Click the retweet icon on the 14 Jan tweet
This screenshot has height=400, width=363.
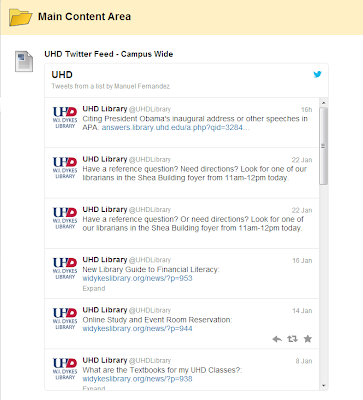(292, 339)
